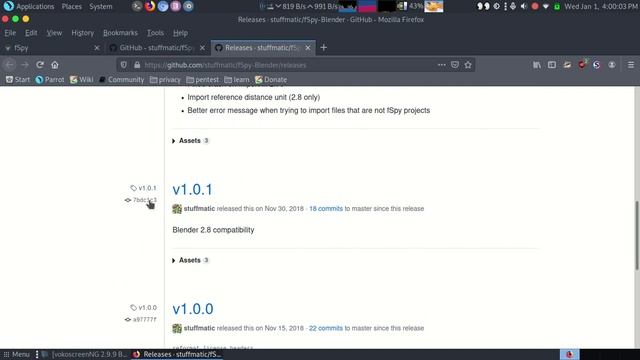Open the Firefox hamburger menu

tap(631, 65)
